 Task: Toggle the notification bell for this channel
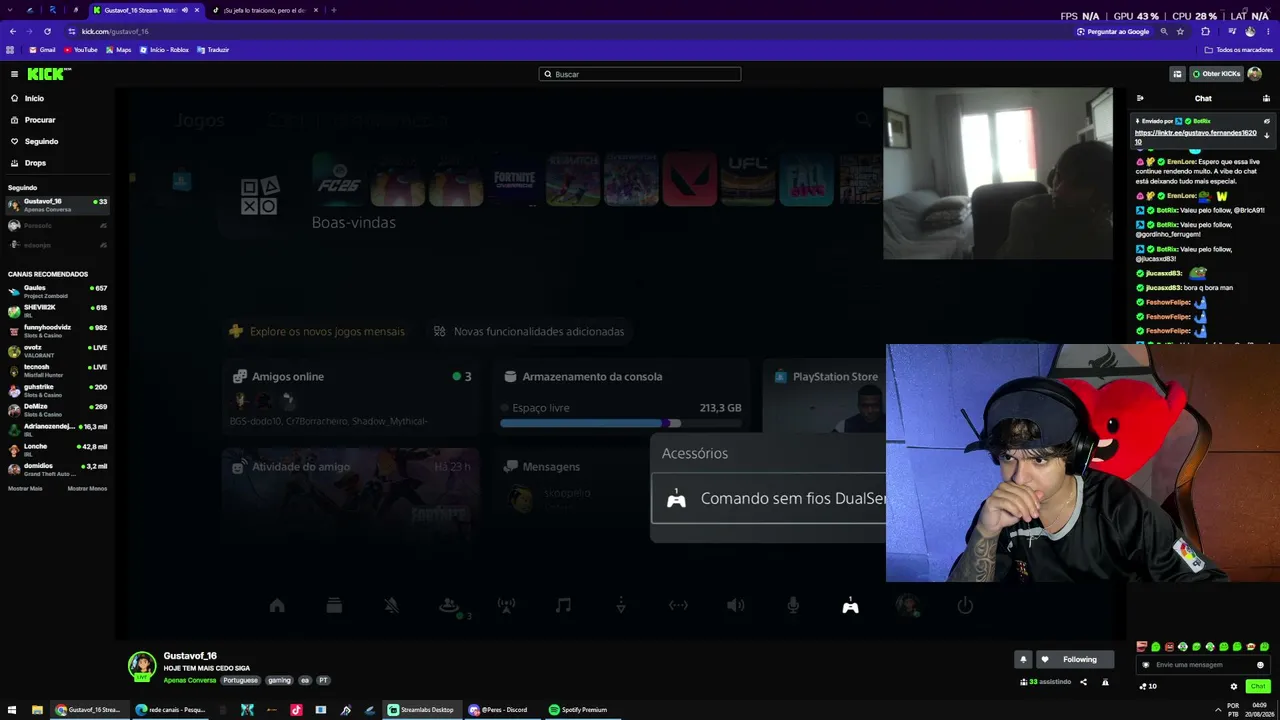[1023, 660]
